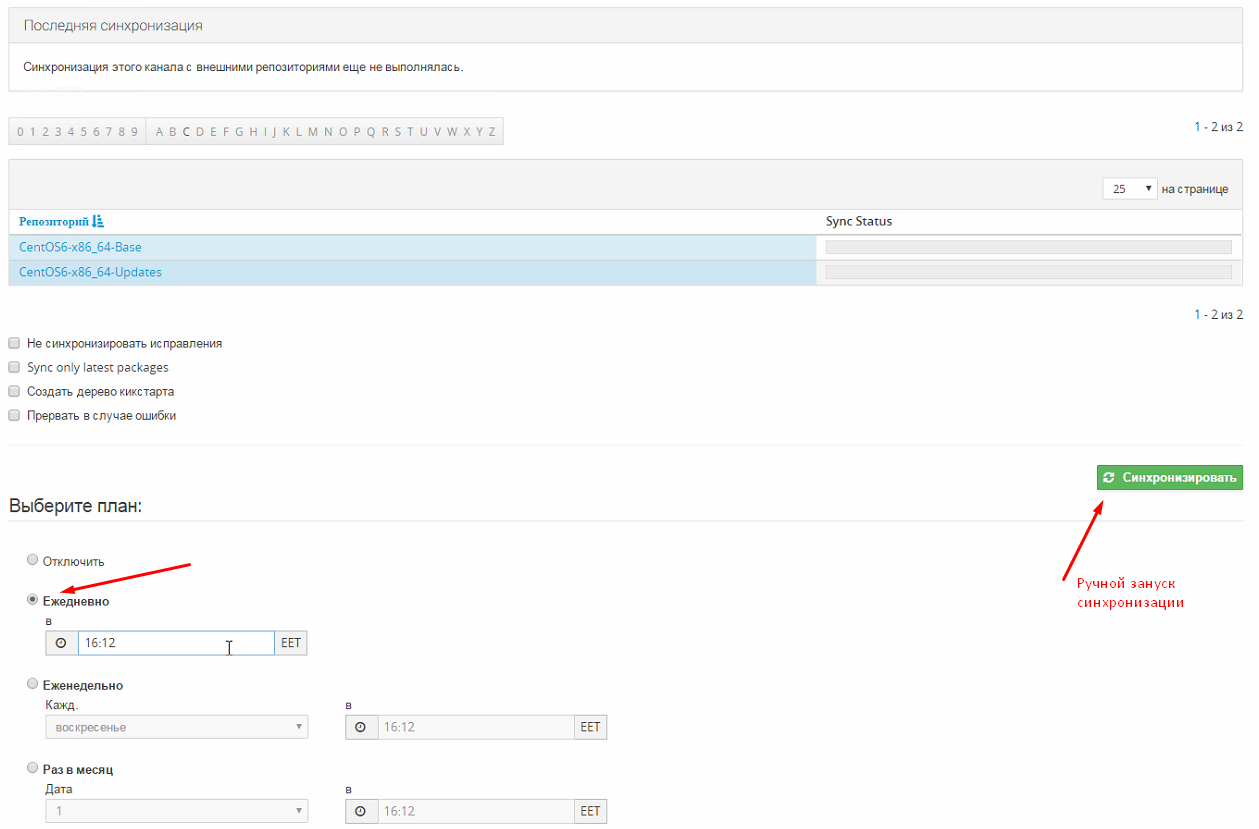Open the 25 per page dropdown
This screenshot has height=829, width=1259.
click(x=1129, y=189)
